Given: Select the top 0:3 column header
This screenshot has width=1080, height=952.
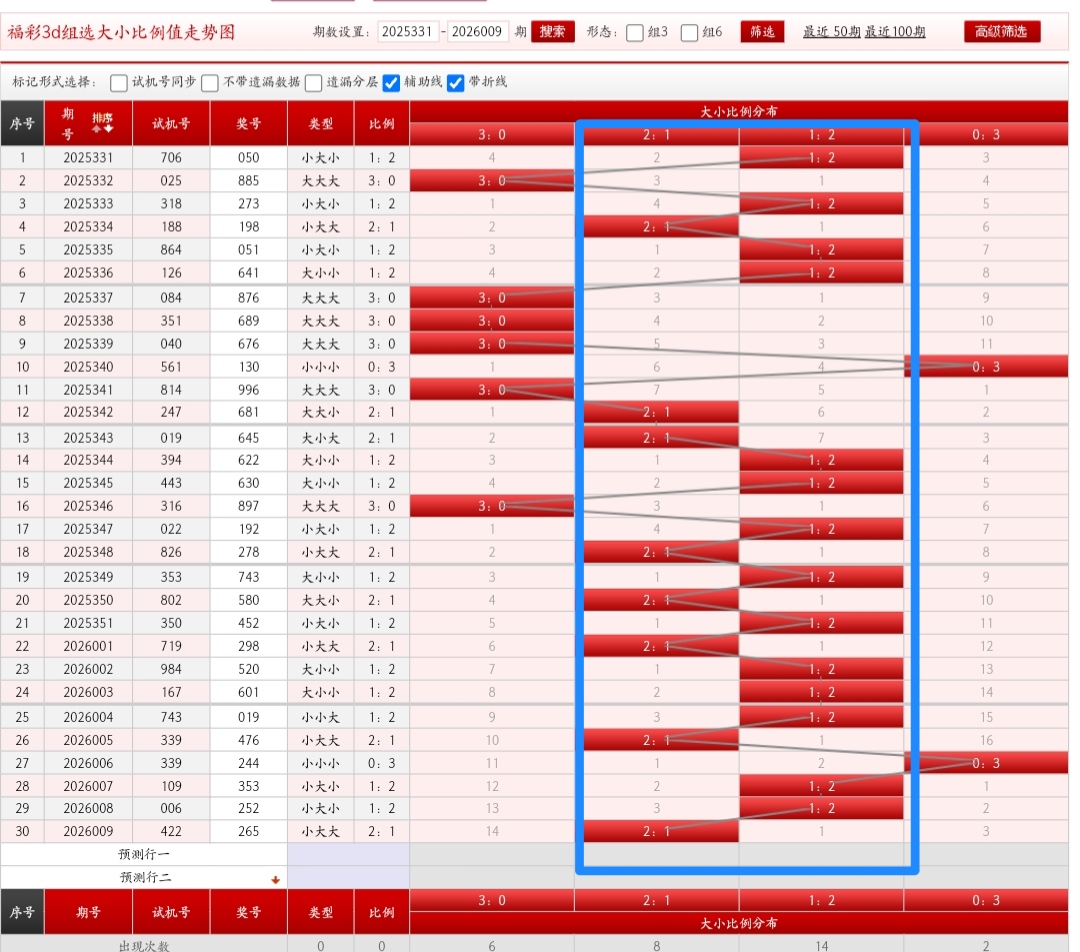Looking at the screenshot, I should tap(985, 134).
